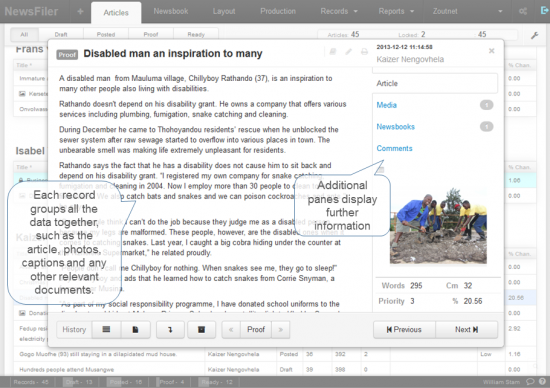Click the Priority 3 value
The image size is (550, 388).
click(x=412, y=301)
